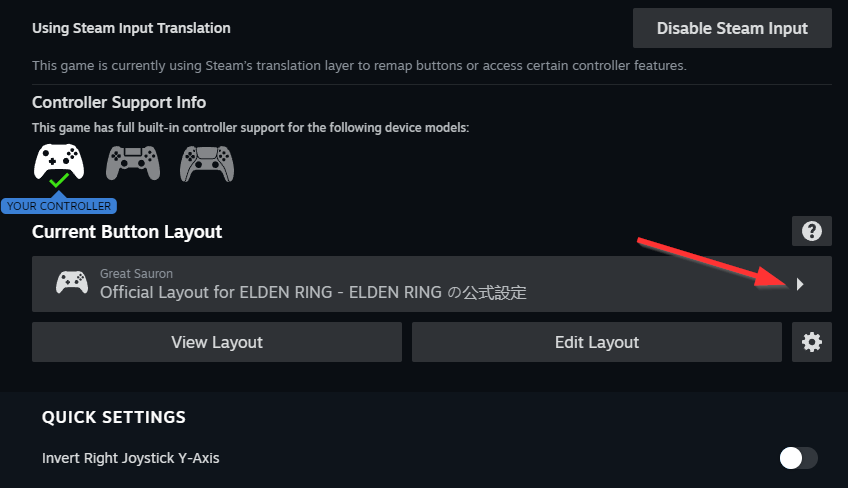Open help via the question mark icon
Viewport: 848px width, 488px height.
pyautogui.click(x=811, y=231)
